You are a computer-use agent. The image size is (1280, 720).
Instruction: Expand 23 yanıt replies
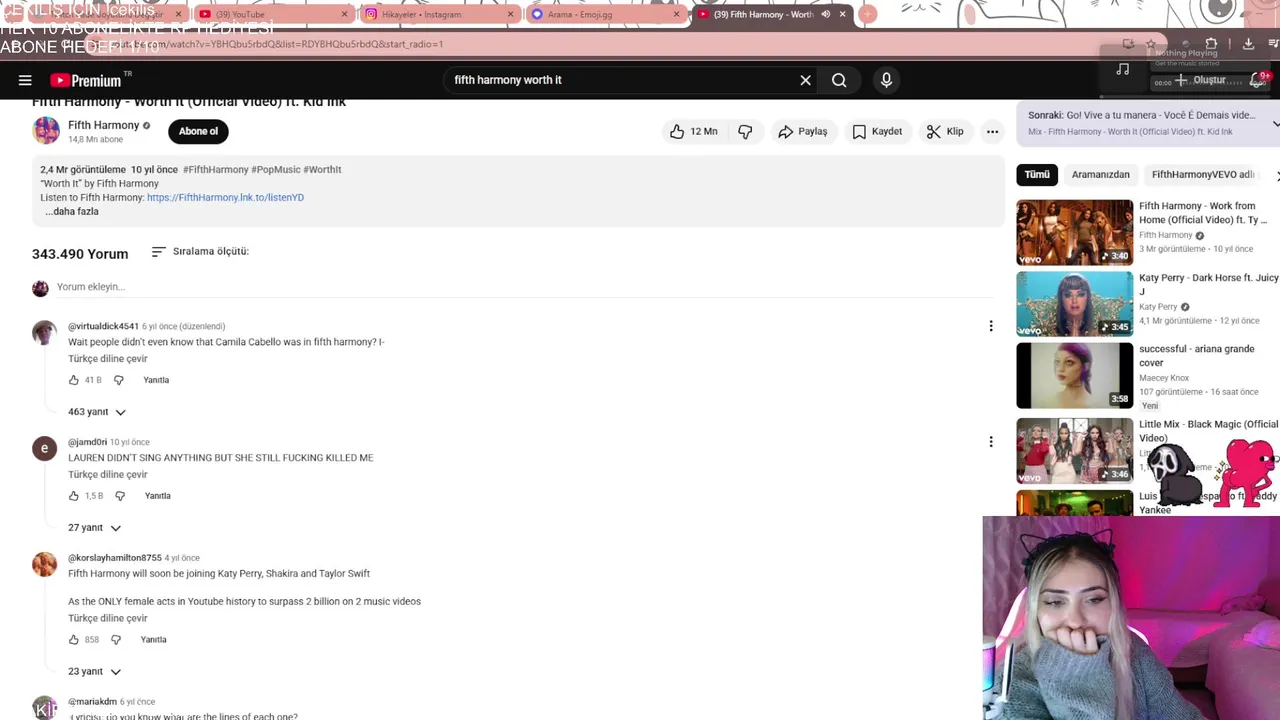pos(94,672)
